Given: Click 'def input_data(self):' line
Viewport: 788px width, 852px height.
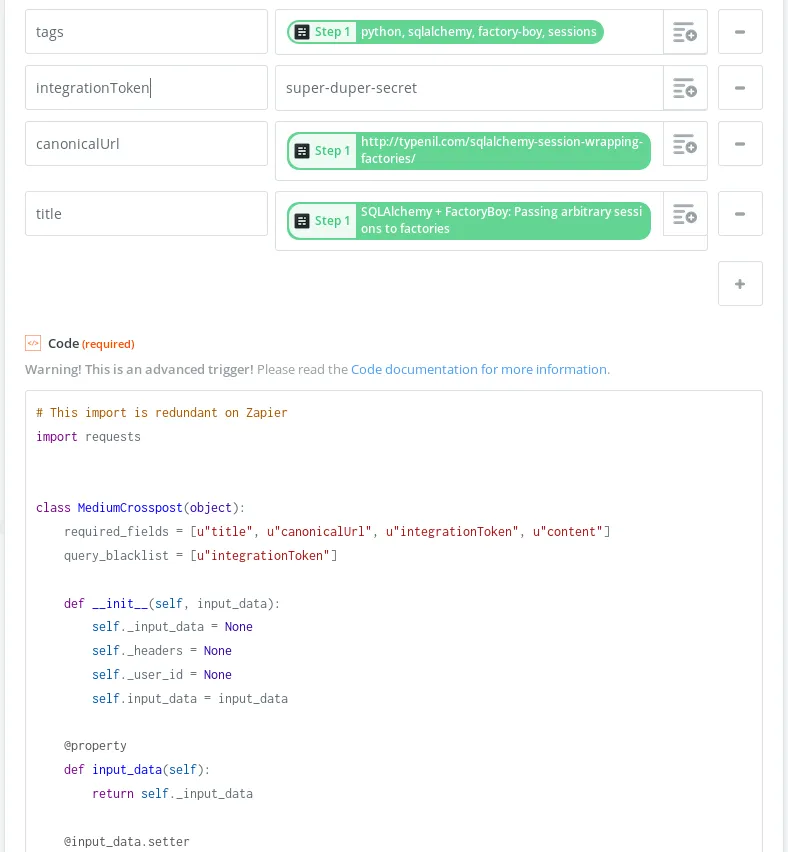Looking at the screenshot, I should tap(137, 770).
